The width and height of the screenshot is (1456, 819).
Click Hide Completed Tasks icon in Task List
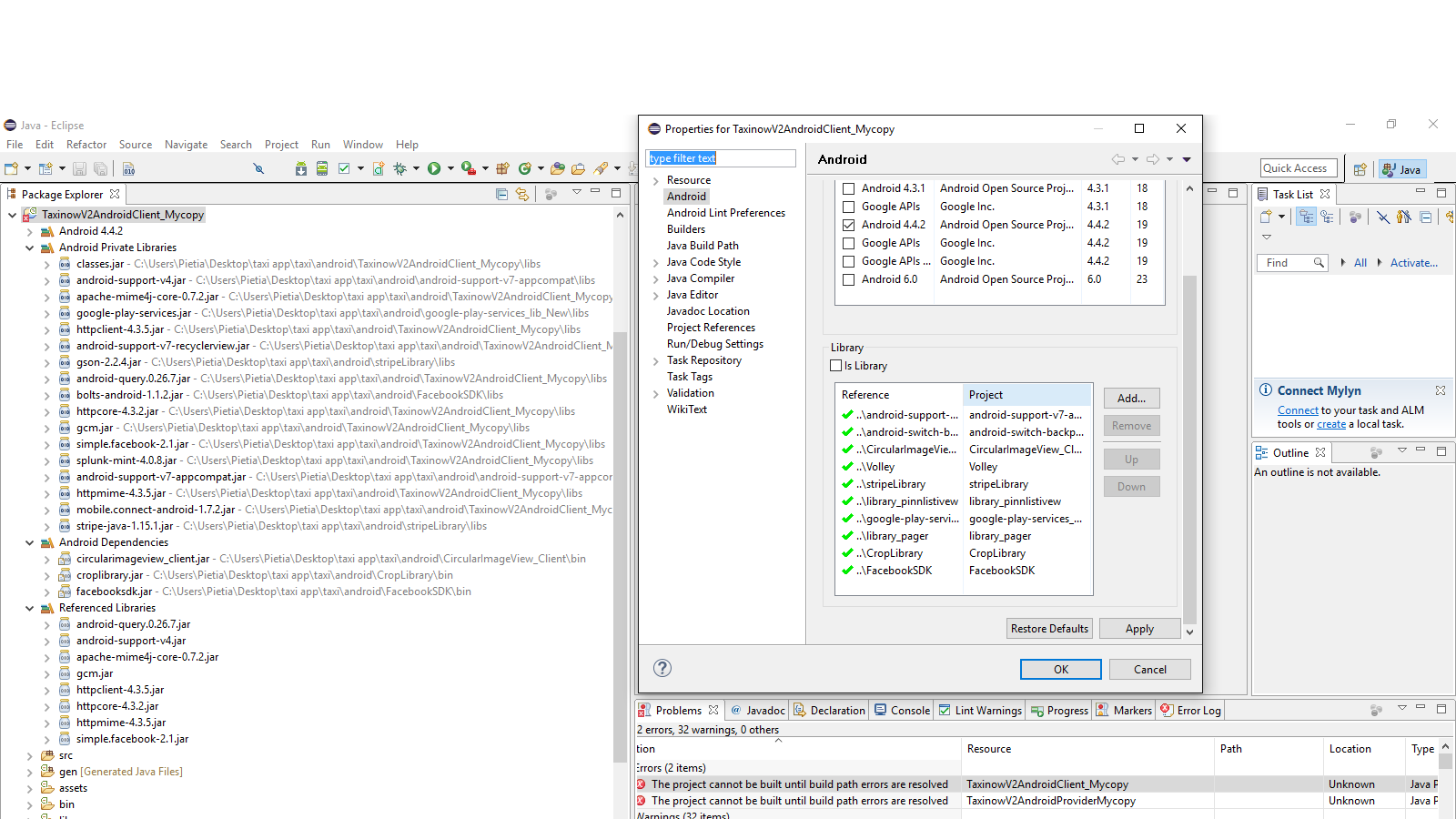click(x=1382, y=217)
